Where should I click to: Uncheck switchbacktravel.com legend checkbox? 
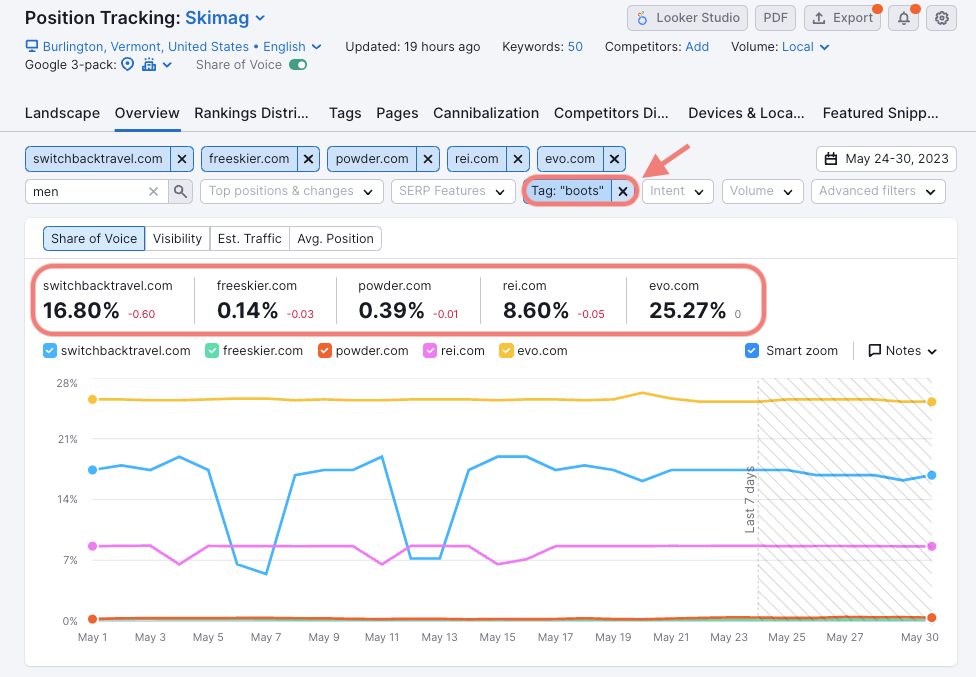(x=50, y=351)
